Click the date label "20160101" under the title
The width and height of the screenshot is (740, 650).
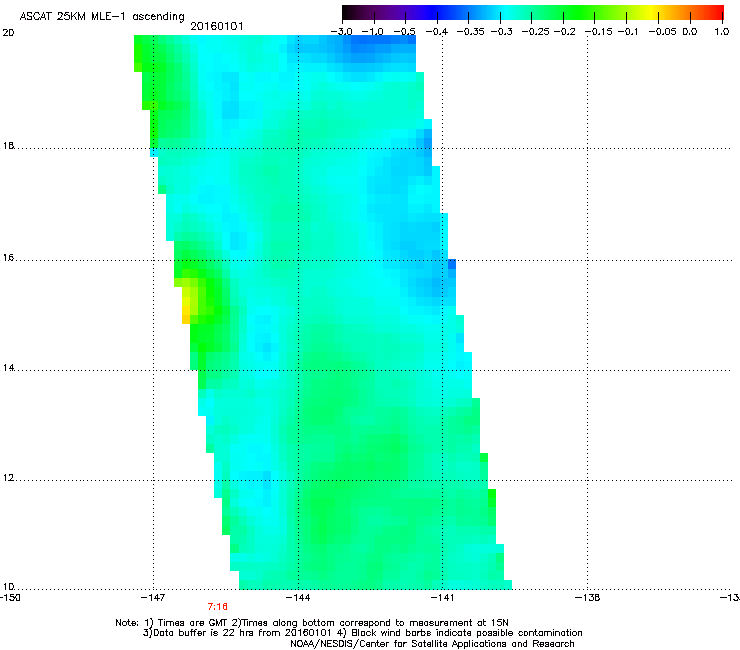click(x=217, y=26)
